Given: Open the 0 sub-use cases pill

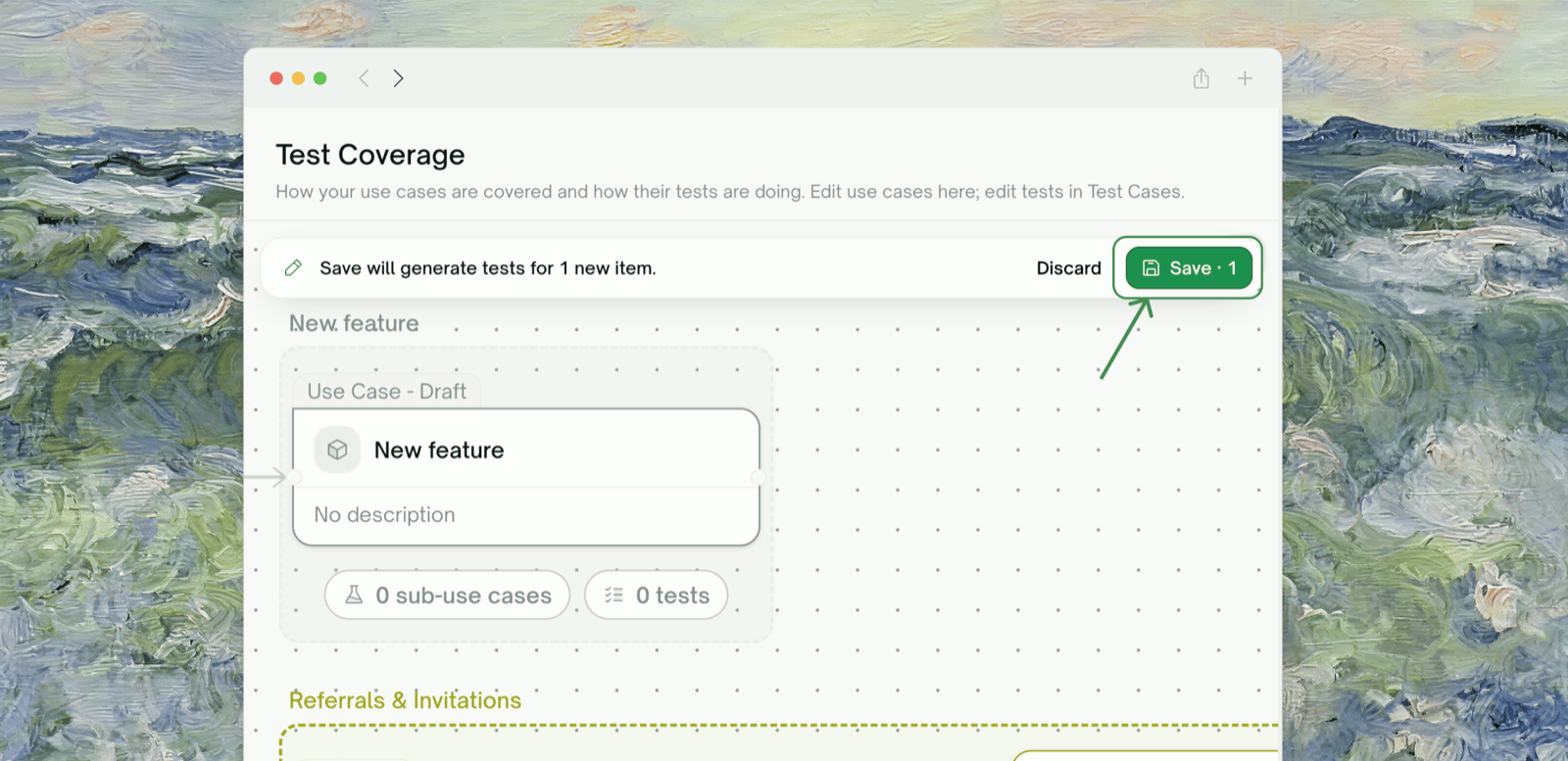Looking at the screenshot, I should 447,595.
